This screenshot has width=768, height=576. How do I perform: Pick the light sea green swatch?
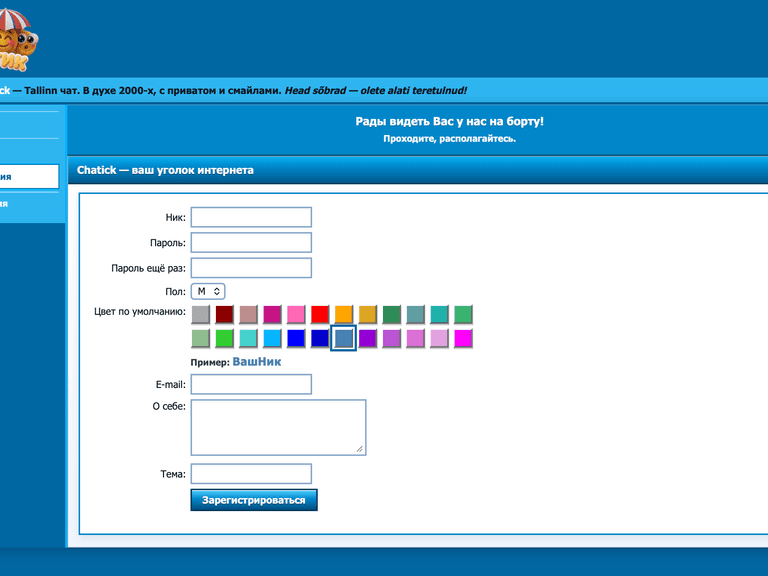[x=439, y=314]
